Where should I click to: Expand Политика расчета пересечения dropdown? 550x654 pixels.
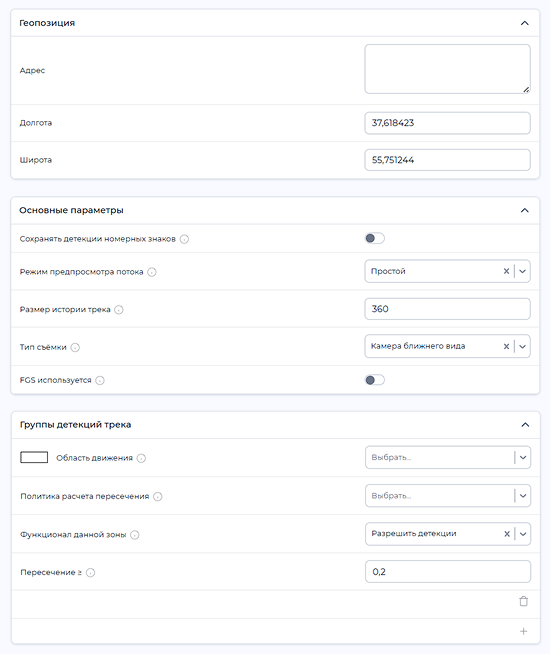[448, 496]
